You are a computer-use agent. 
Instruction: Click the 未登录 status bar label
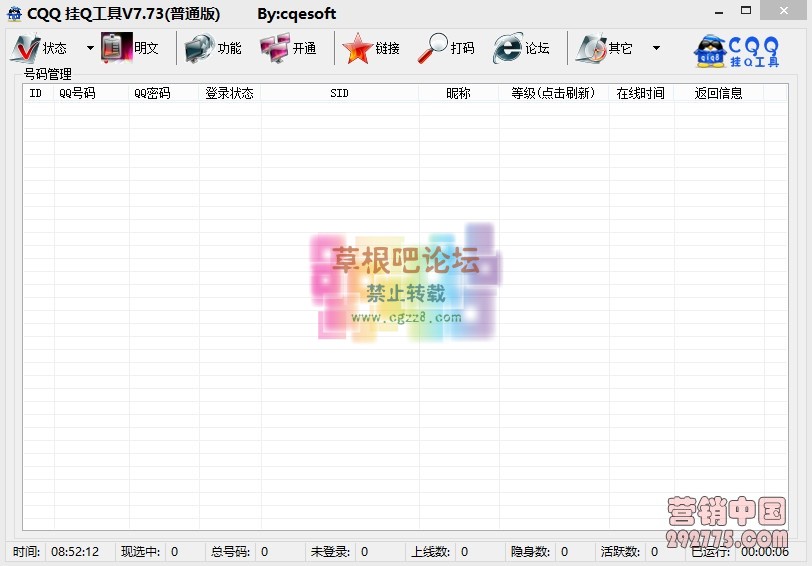click(330, 552)
